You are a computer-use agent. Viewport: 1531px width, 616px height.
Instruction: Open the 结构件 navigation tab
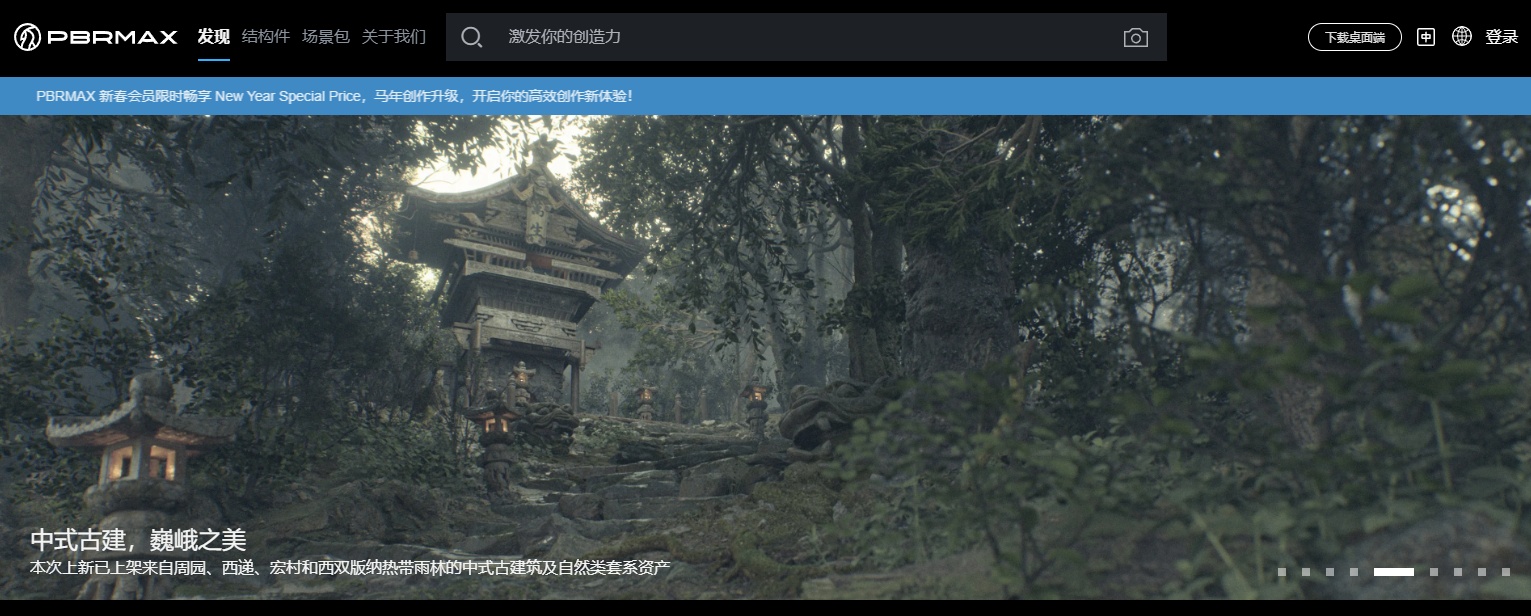266,37
